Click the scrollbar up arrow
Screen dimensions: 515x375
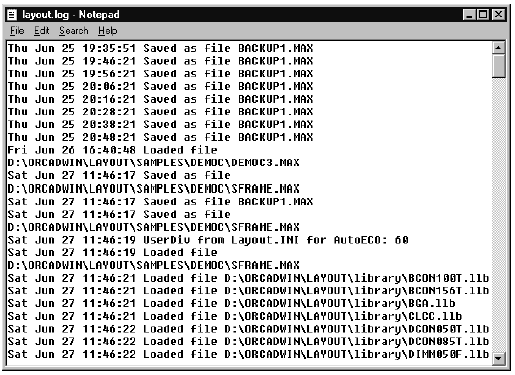click(x=499, y=48)
